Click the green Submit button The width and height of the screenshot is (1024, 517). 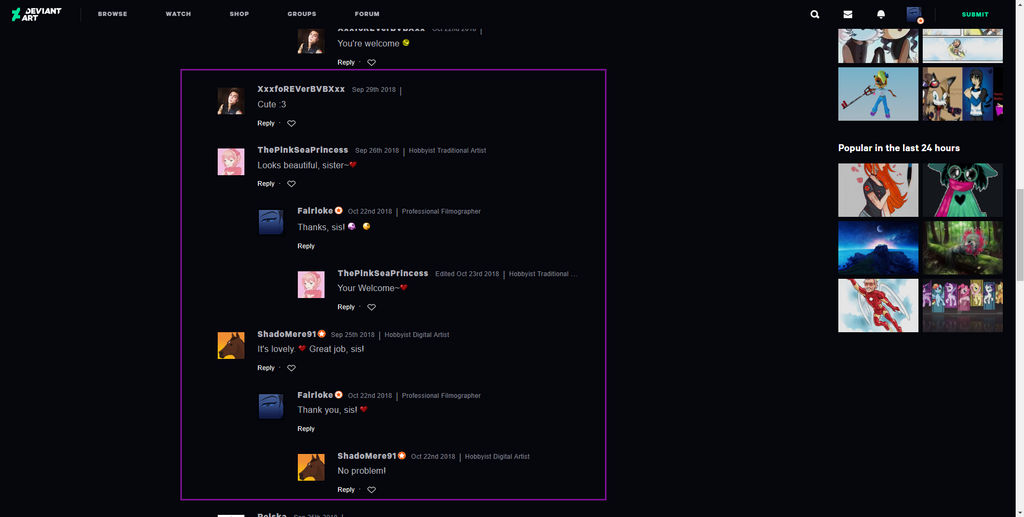[x=975, y=14]
